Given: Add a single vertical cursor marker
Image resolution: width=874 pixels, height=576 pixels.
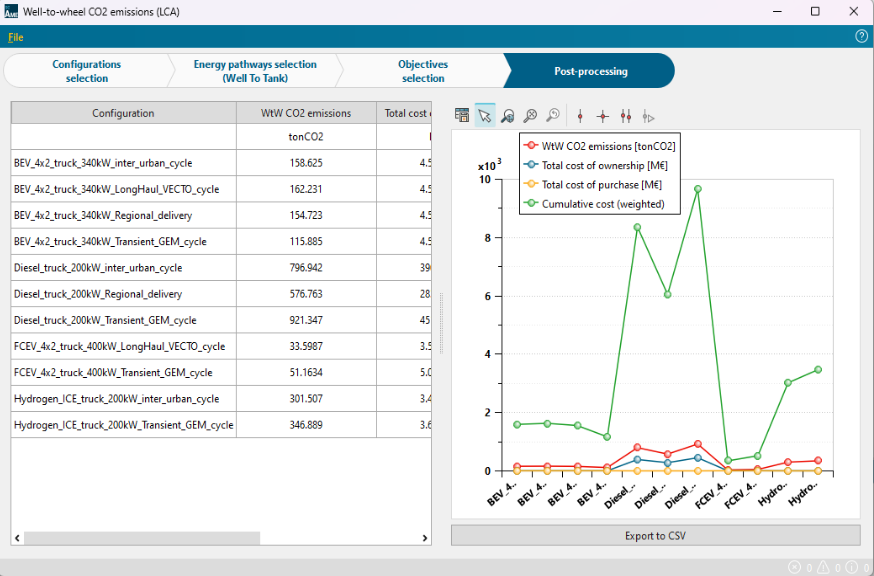Looking at the screenshot, I should click(580, 116).
